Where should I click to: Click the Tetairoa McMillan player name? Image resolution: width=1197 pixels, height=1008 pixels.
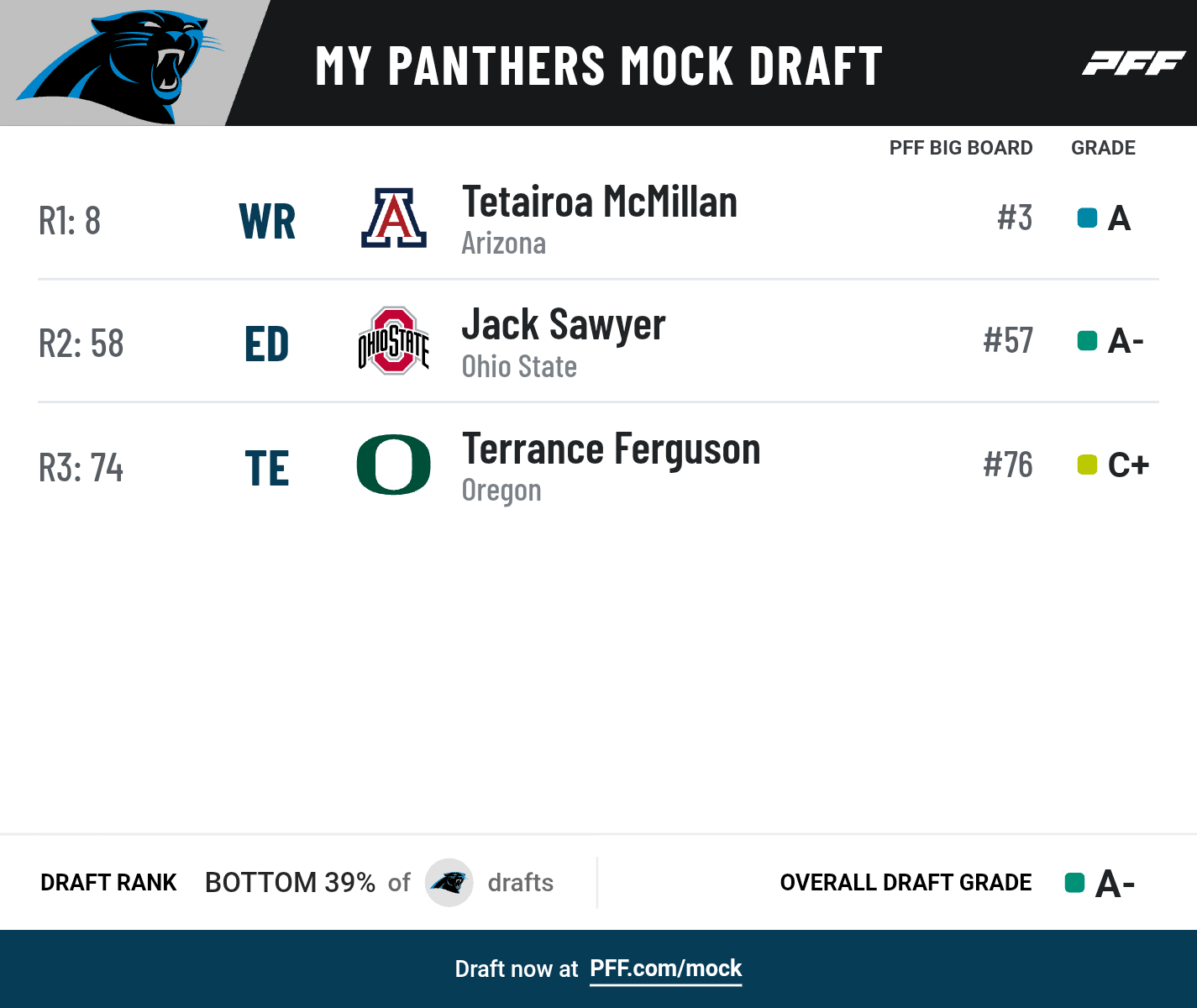click(x=600, y=202)
